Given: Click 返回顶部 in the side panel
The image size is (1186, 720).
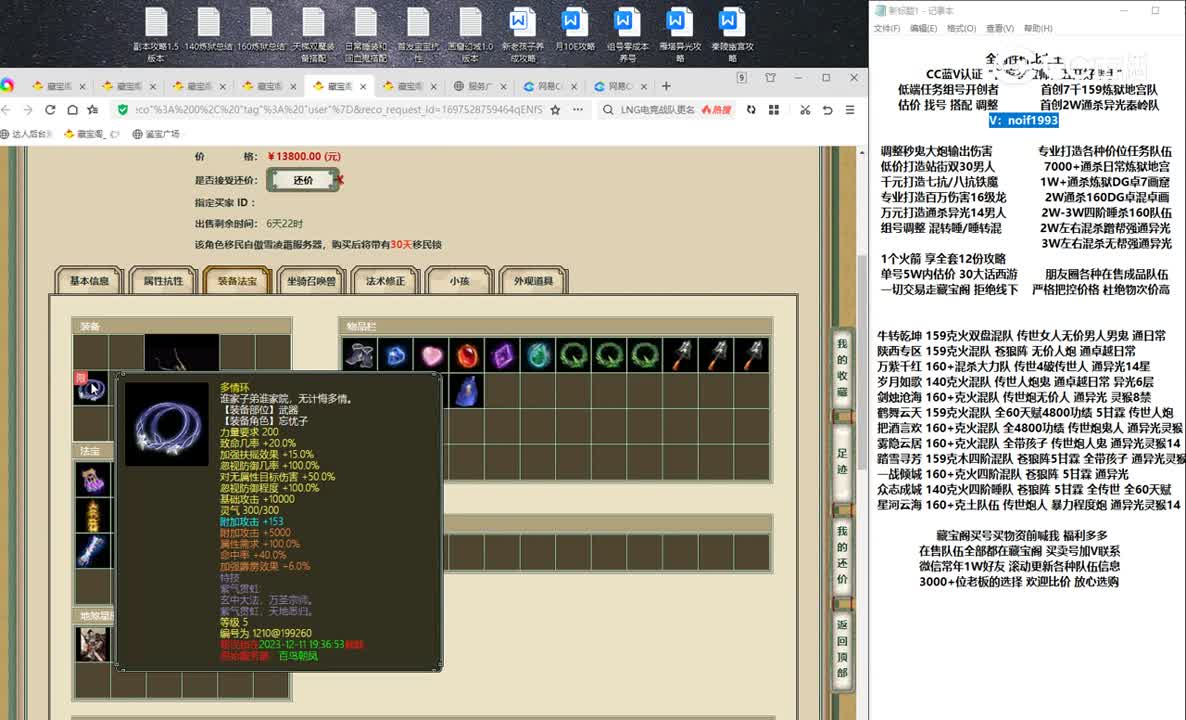Looking at the screenshot, I should (x=842, y=648).
